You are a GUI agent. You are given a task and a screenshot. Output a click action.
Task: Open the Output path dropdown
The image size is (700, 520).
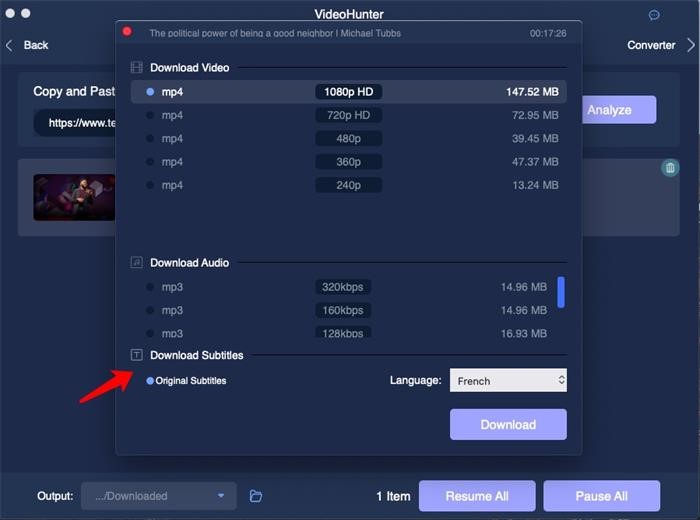158,496
